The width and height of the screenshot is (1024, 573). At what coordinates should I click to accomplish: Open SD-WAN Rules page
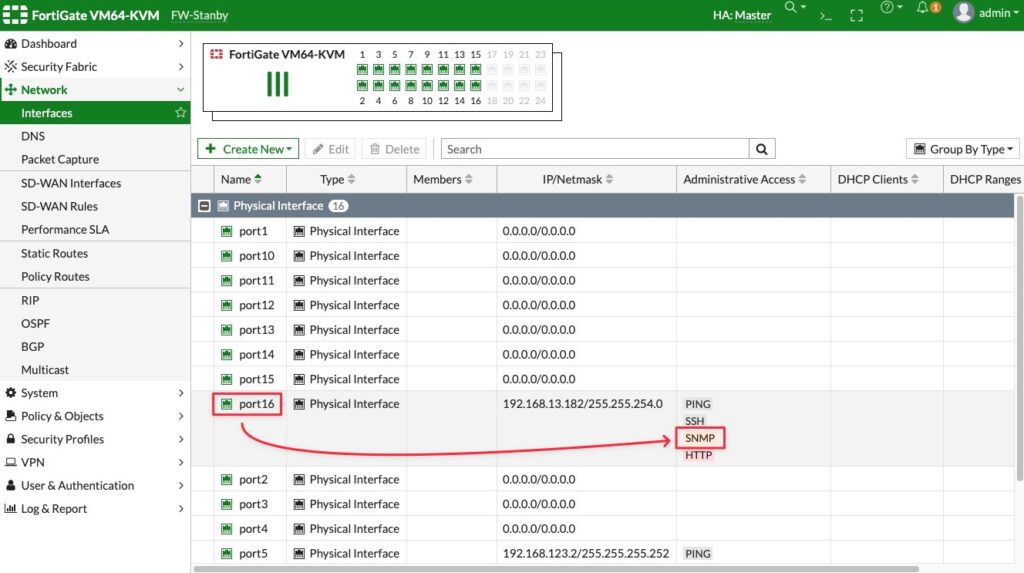[59, 206]
